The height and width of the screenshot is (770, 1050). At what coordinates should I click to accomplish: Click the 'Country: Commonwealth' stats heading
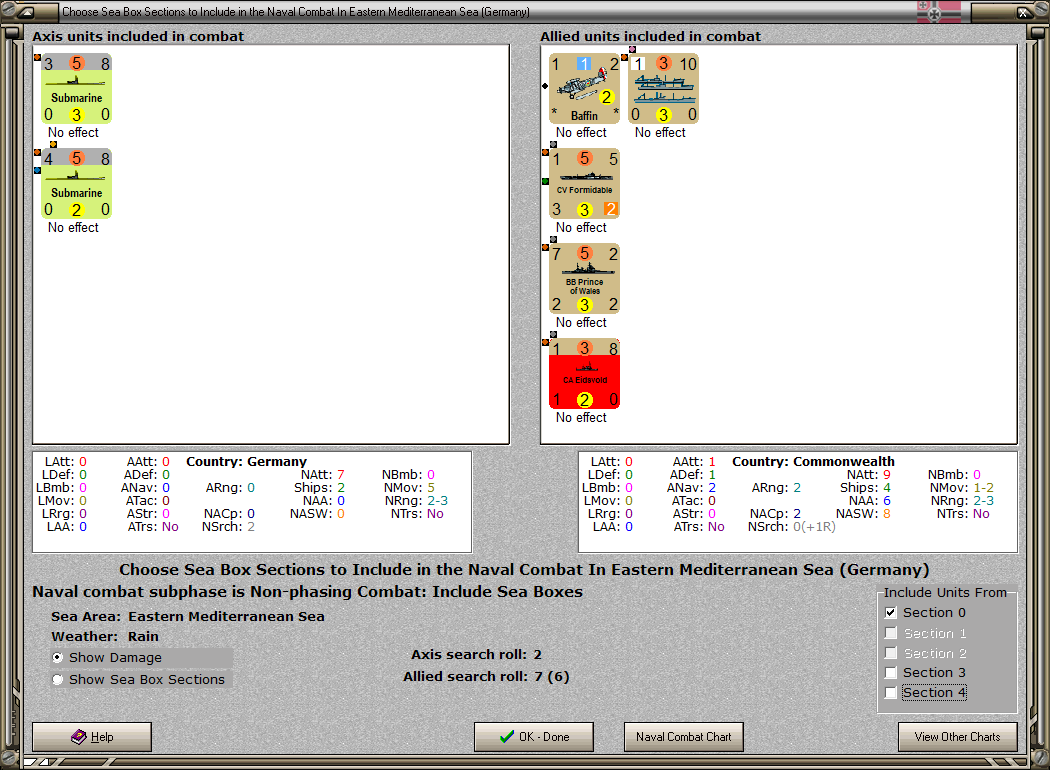point(813,461)
